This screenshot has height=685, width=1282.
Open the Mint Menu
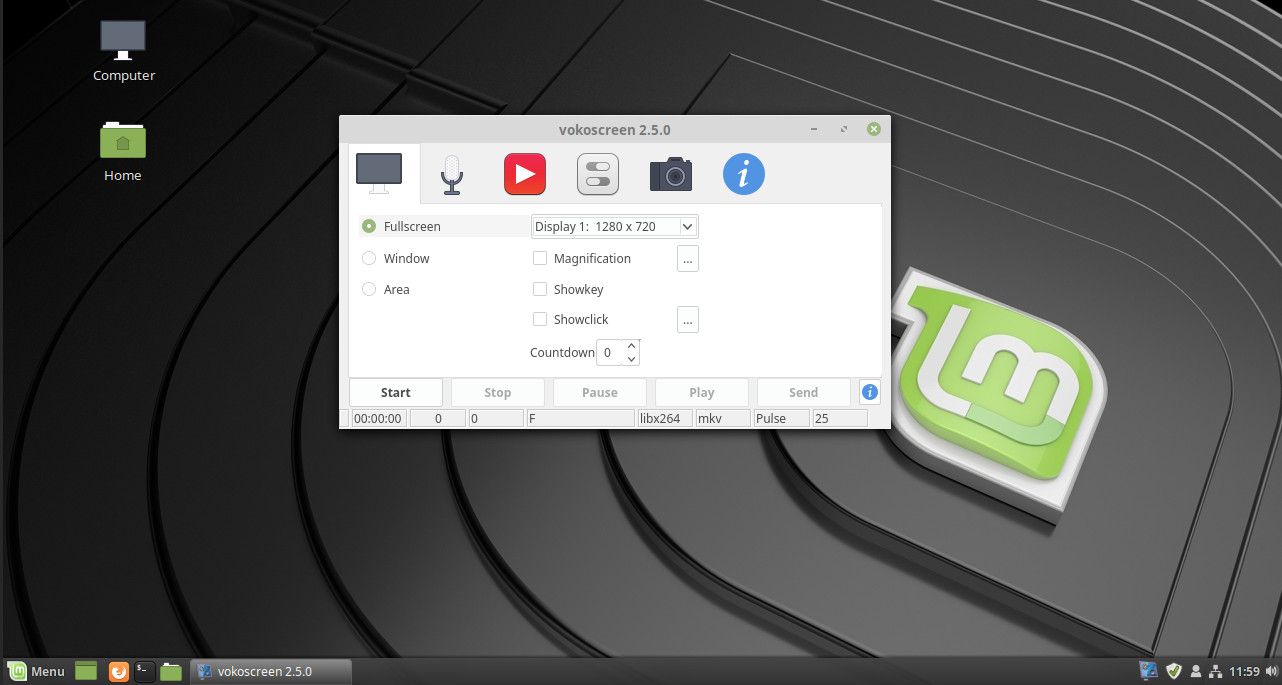tap(37, 671)
